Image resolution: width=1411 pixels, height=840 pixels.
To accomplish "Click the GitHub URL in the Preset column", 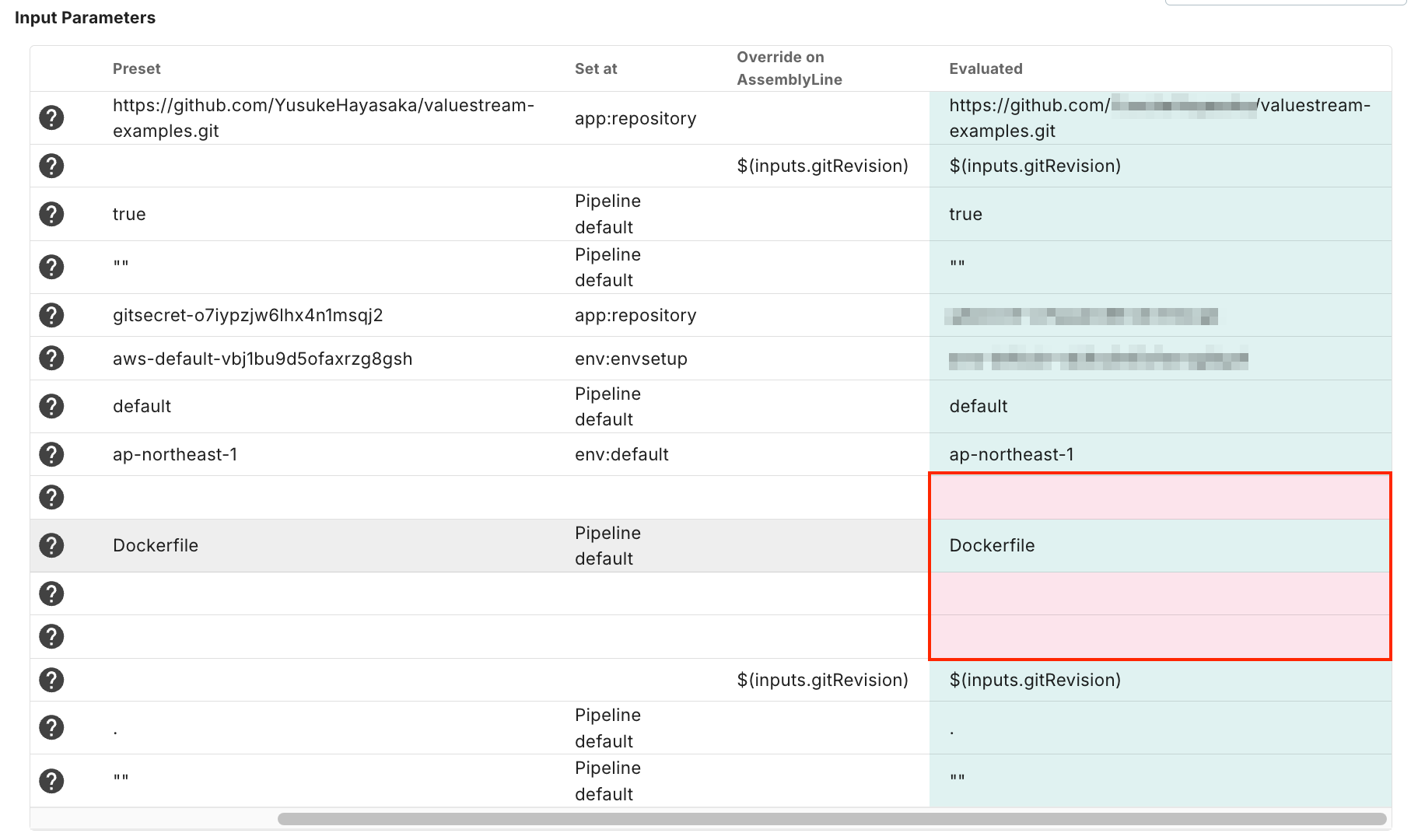I will click(323, 117).
